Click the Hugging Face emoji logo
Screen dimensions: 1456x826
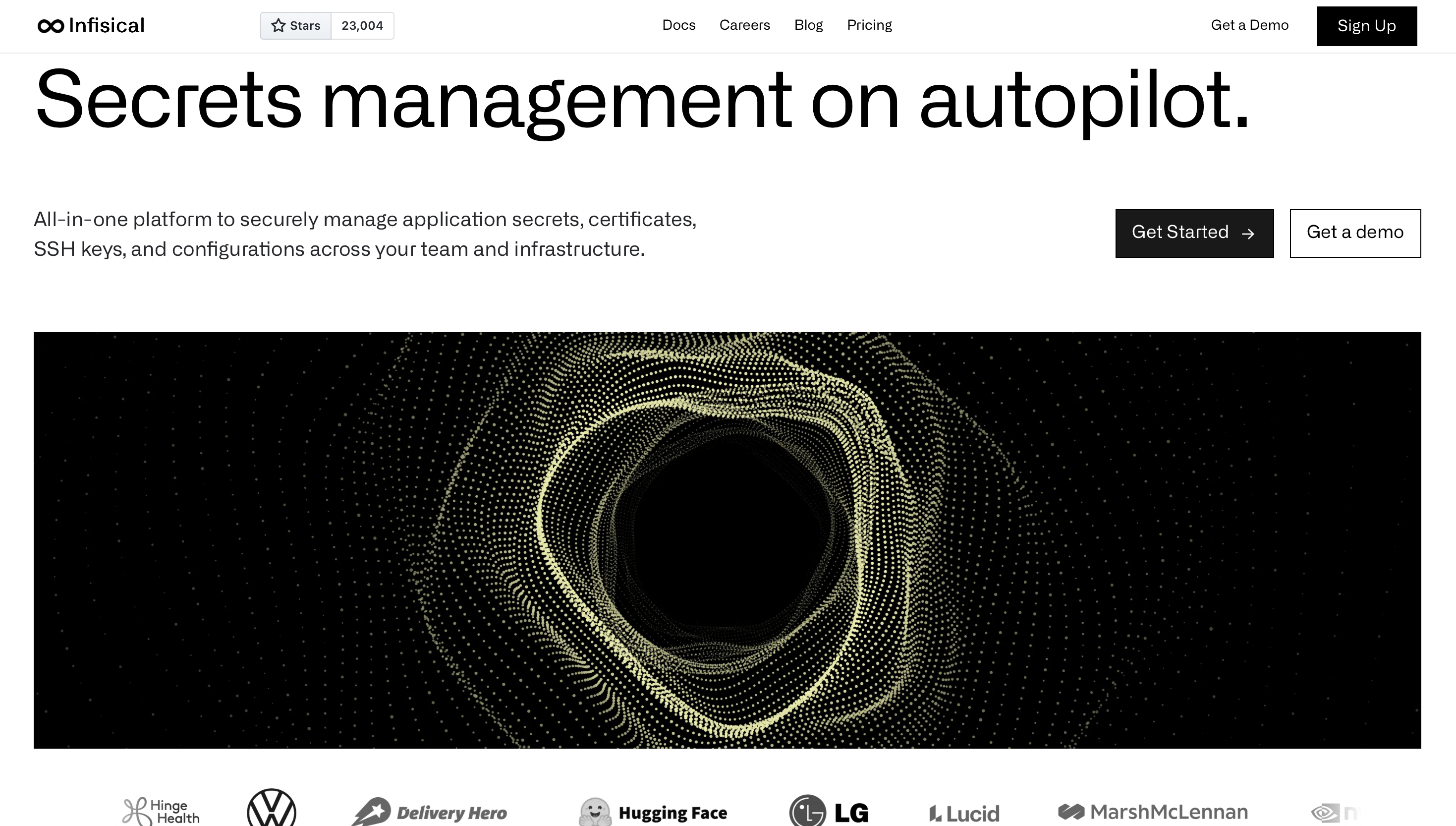(595, 812)
